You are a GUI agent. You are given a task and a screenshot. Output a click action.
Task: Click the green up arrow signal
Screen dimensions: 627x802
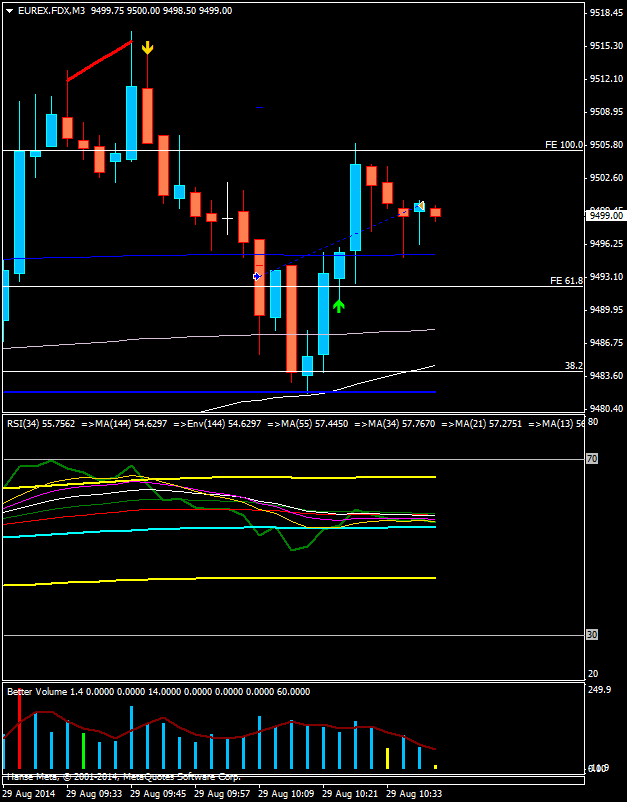(x=339, y=305)
